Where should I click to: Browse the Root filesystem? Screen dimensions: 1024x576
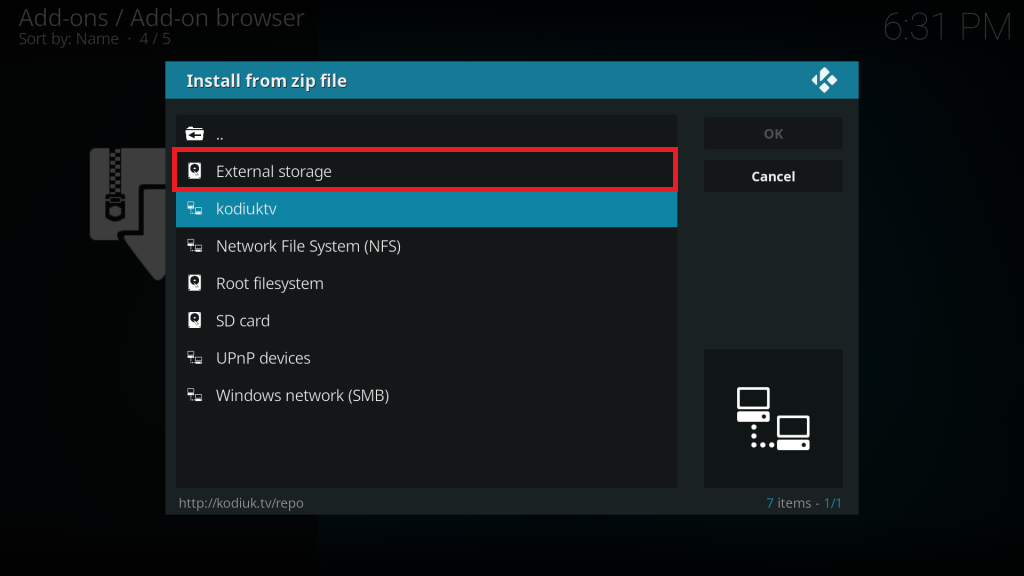pyautogui.click(x=426, y=283)
